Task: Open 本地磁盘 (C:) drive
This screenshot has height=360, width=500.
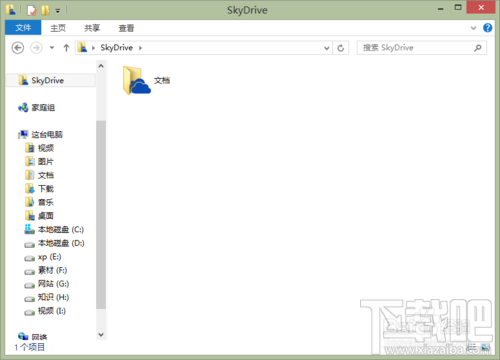Action: point(61,229)
